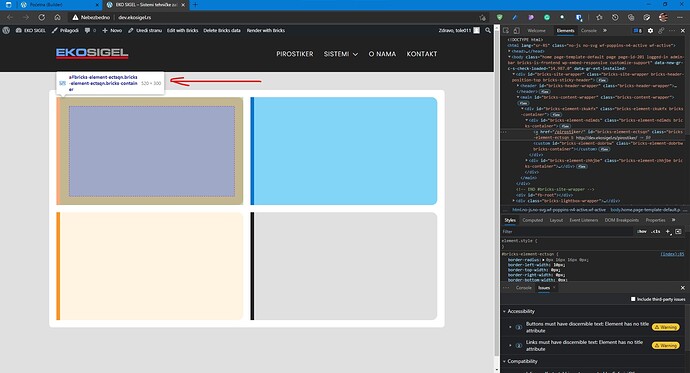
Task: Open DevTools settings gear
Action: coord(650,30)
